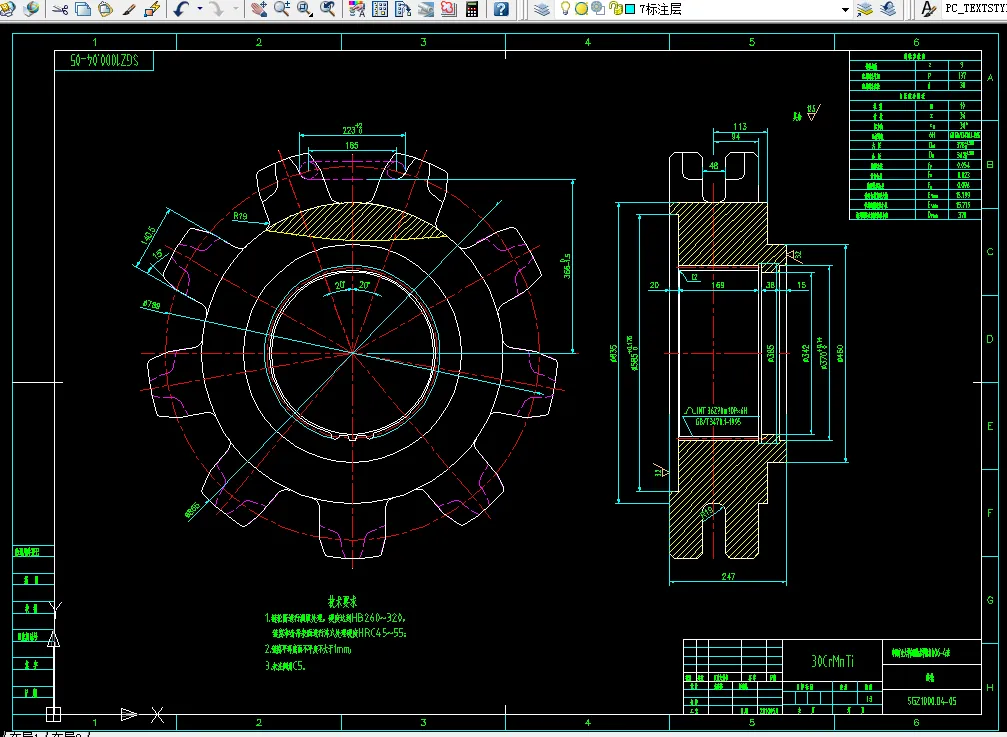The width and height of the screenshot is (1007, 737).
Task: Switch to the first layout tab
Action: (x=26, y=734)
